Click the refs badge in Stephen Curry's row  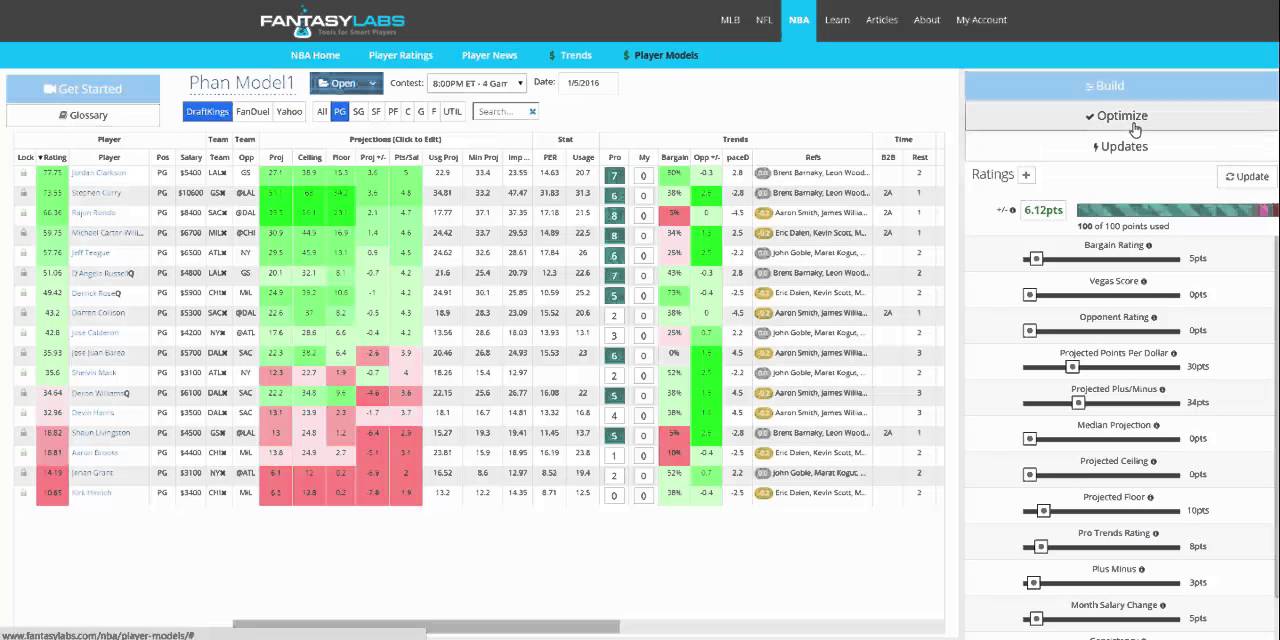tap(762, 193)
